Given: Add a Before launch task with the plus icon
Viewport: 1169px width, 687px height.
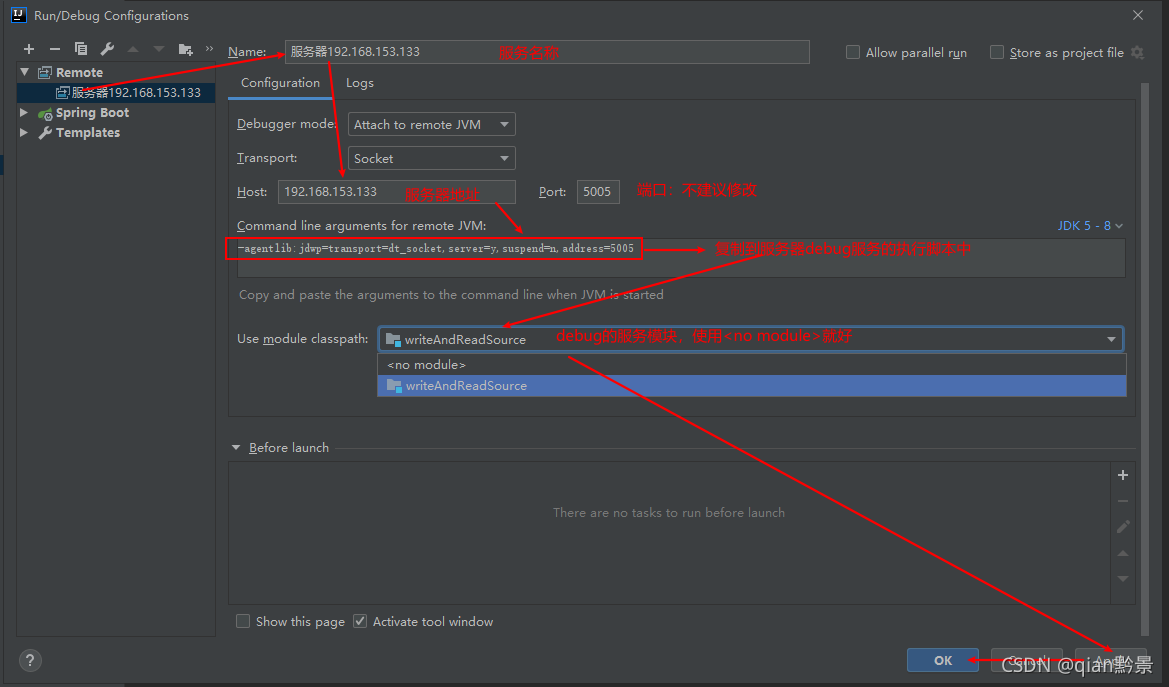Looking at the screenshot, I should coord(1122,475).
